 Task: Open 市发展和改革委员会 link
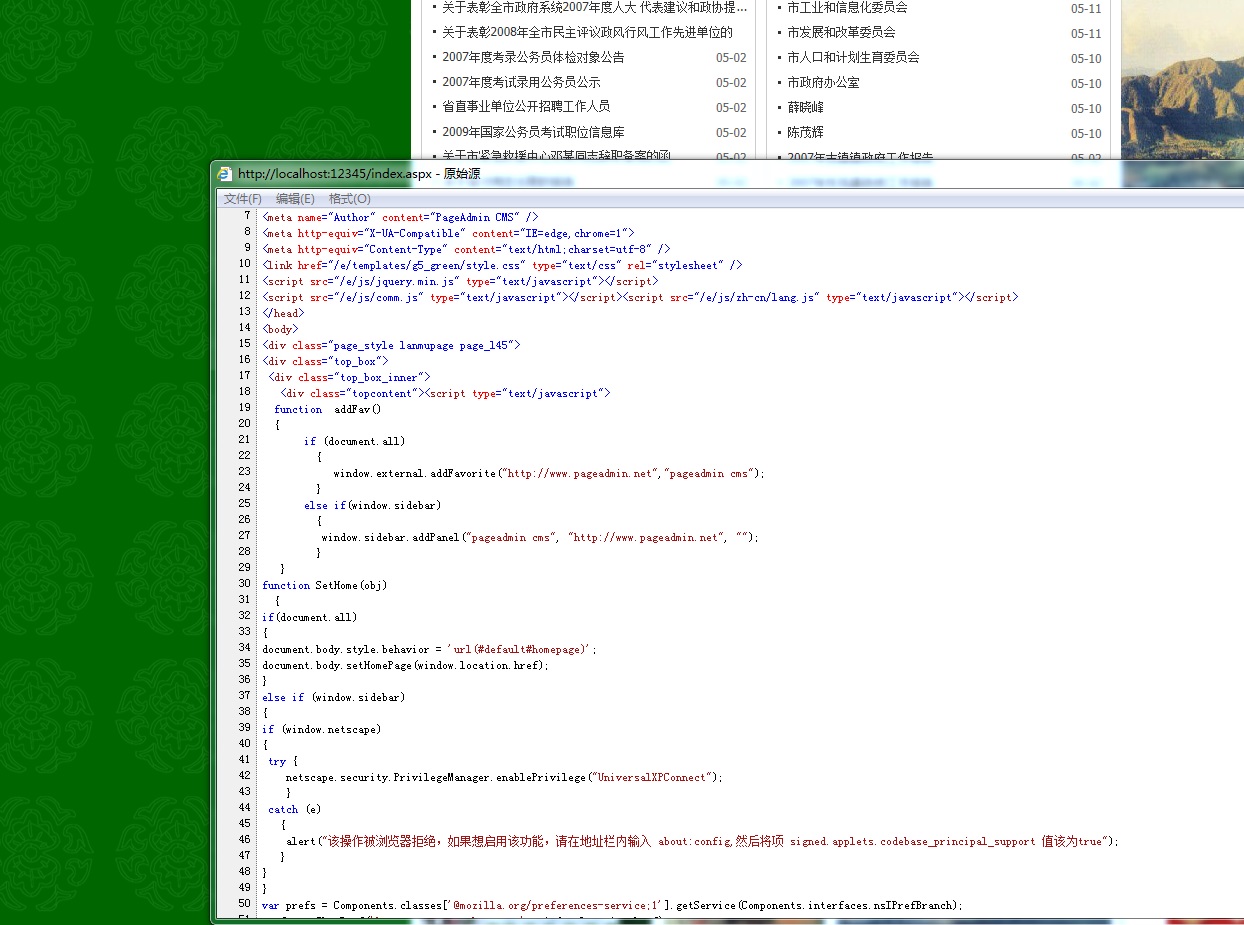click(841, 33)
